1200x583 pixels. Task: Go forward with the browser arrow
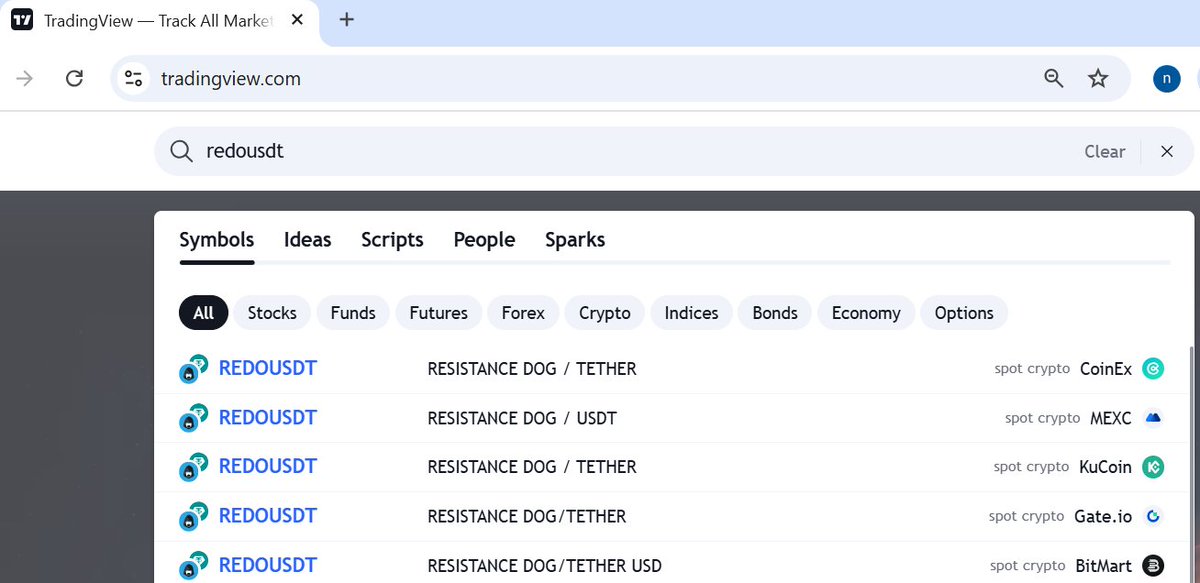pos(25,78)
